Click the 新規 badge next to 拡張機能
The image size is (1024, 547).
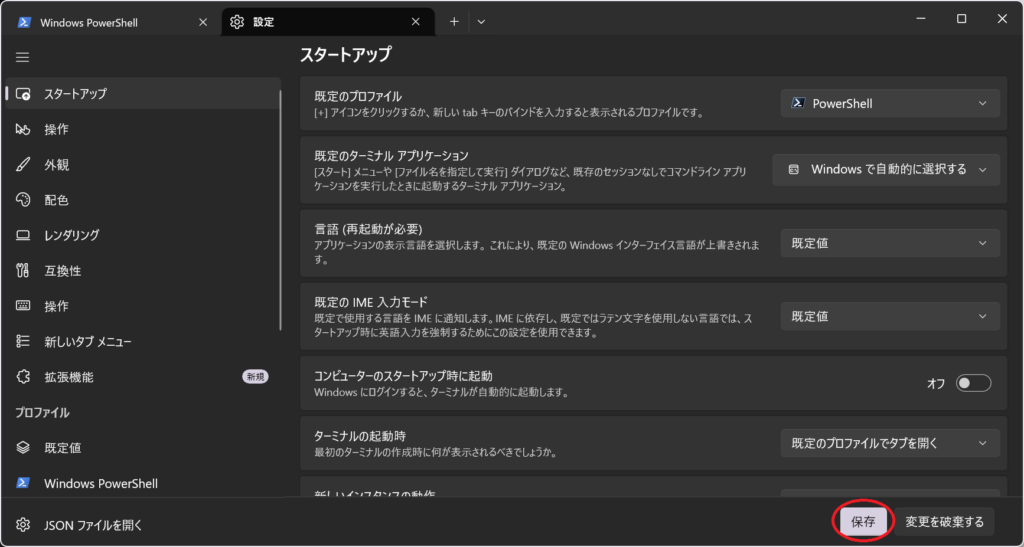255,377
